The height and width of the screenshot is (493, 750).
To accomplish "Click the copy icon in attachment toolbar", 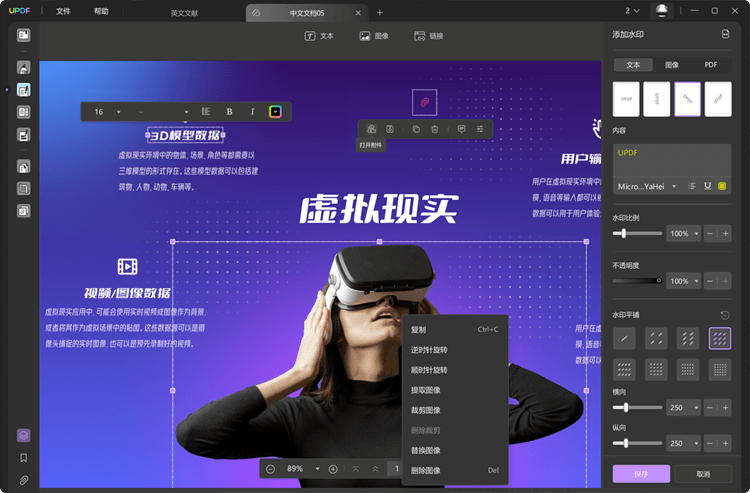I will pyautogui.click(x=416, y=129).
